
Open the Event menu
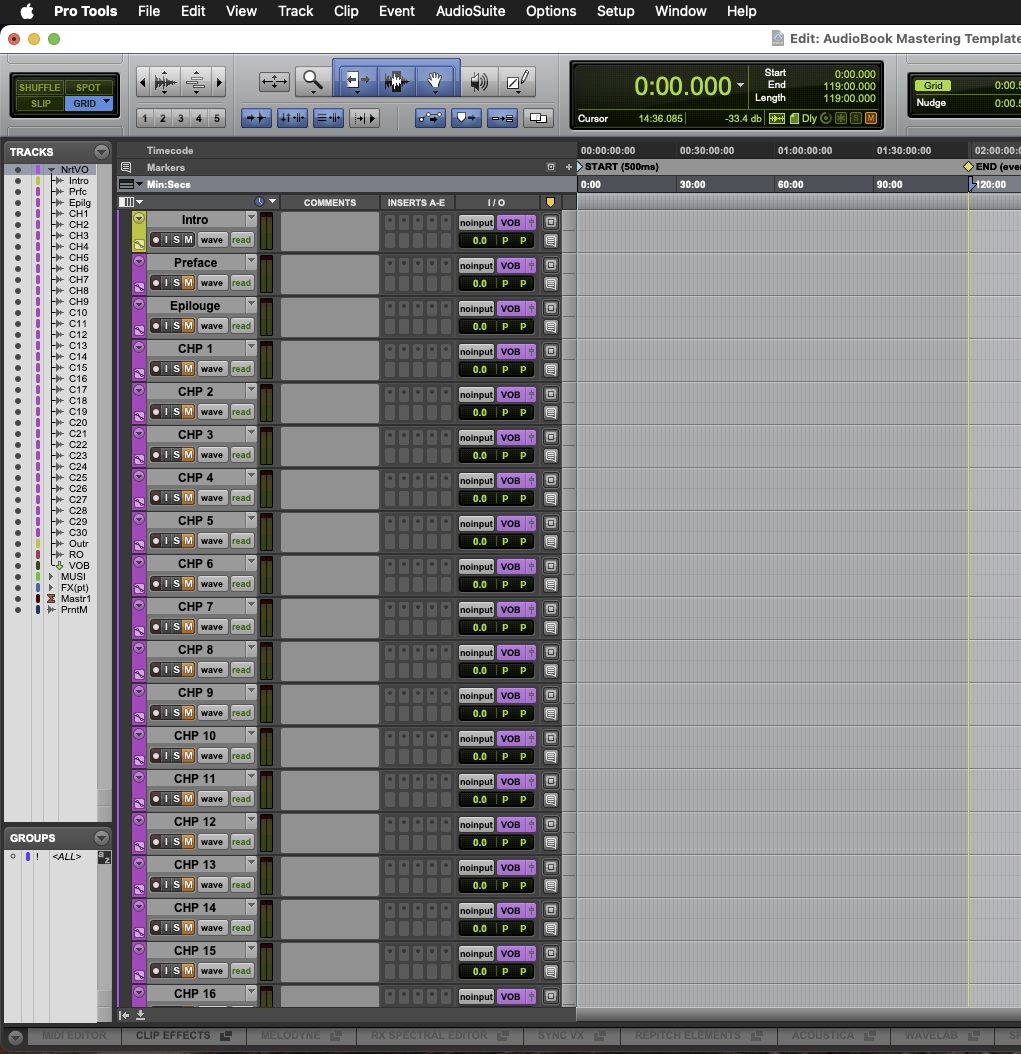point(397,11)
